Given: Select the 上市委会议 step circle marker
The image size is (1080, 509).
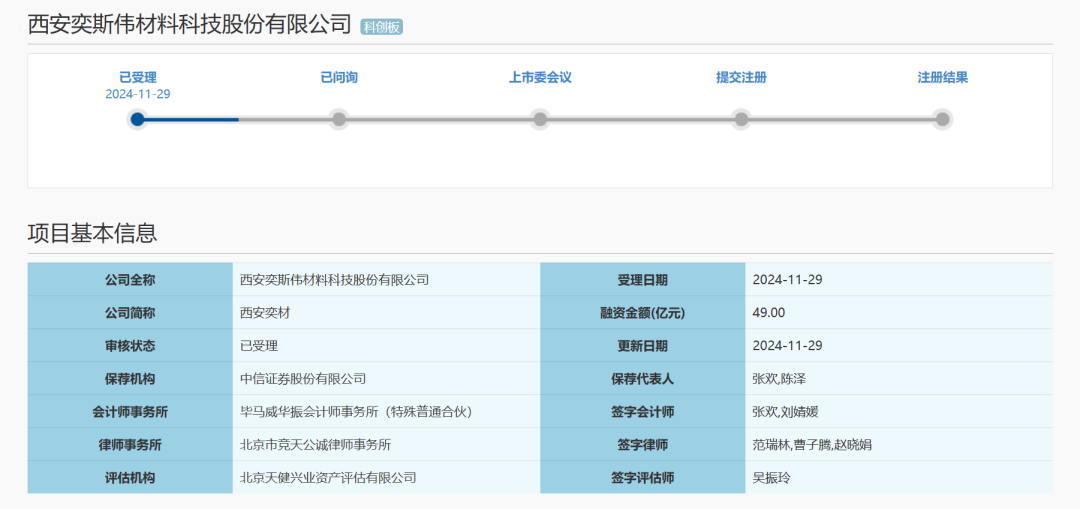Looking at the screenshot, I should tap(540, 119).
